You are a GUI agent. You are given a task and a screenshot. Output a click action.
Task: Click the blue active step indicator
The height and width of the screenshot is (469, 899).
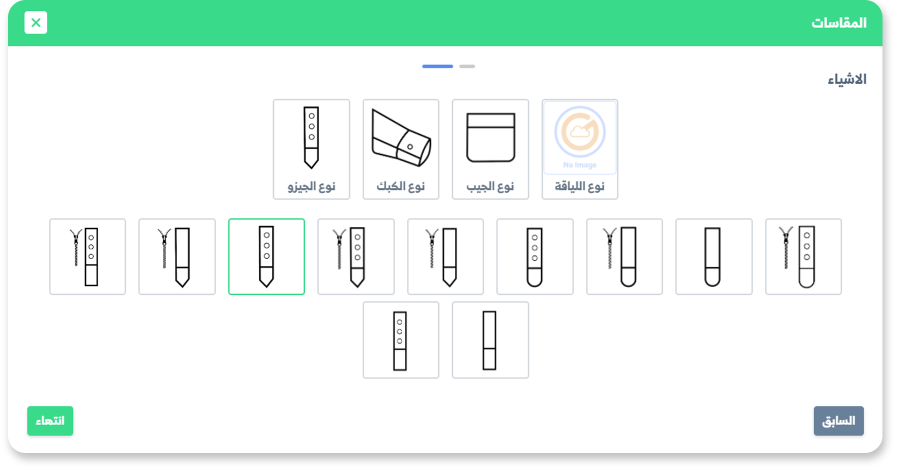(437, 66)
